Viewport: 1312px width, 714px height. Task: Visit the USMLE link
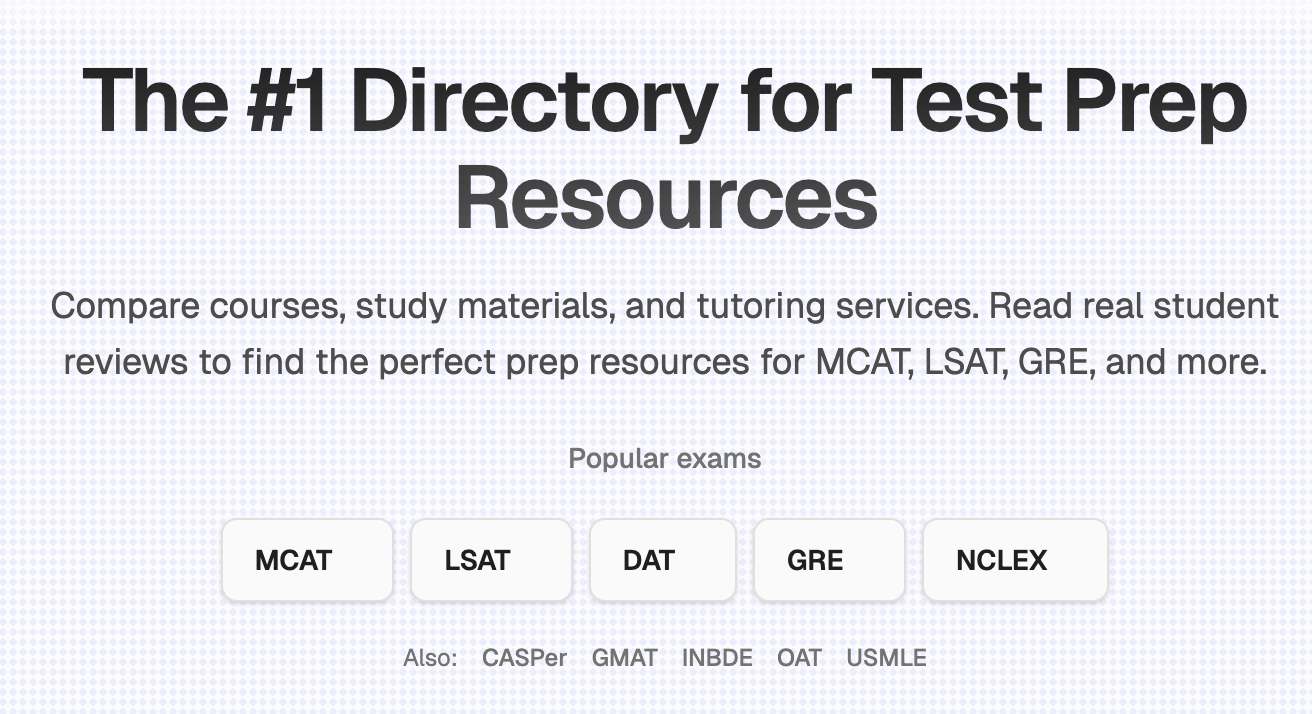886,658
